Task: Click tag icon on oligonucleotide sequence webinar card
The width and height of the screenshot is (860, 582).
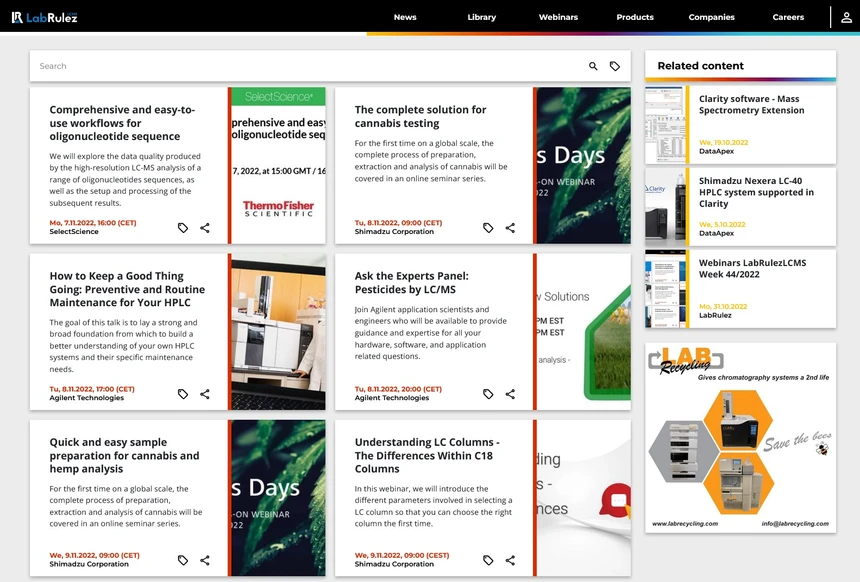Action: (x=183, y=228)
